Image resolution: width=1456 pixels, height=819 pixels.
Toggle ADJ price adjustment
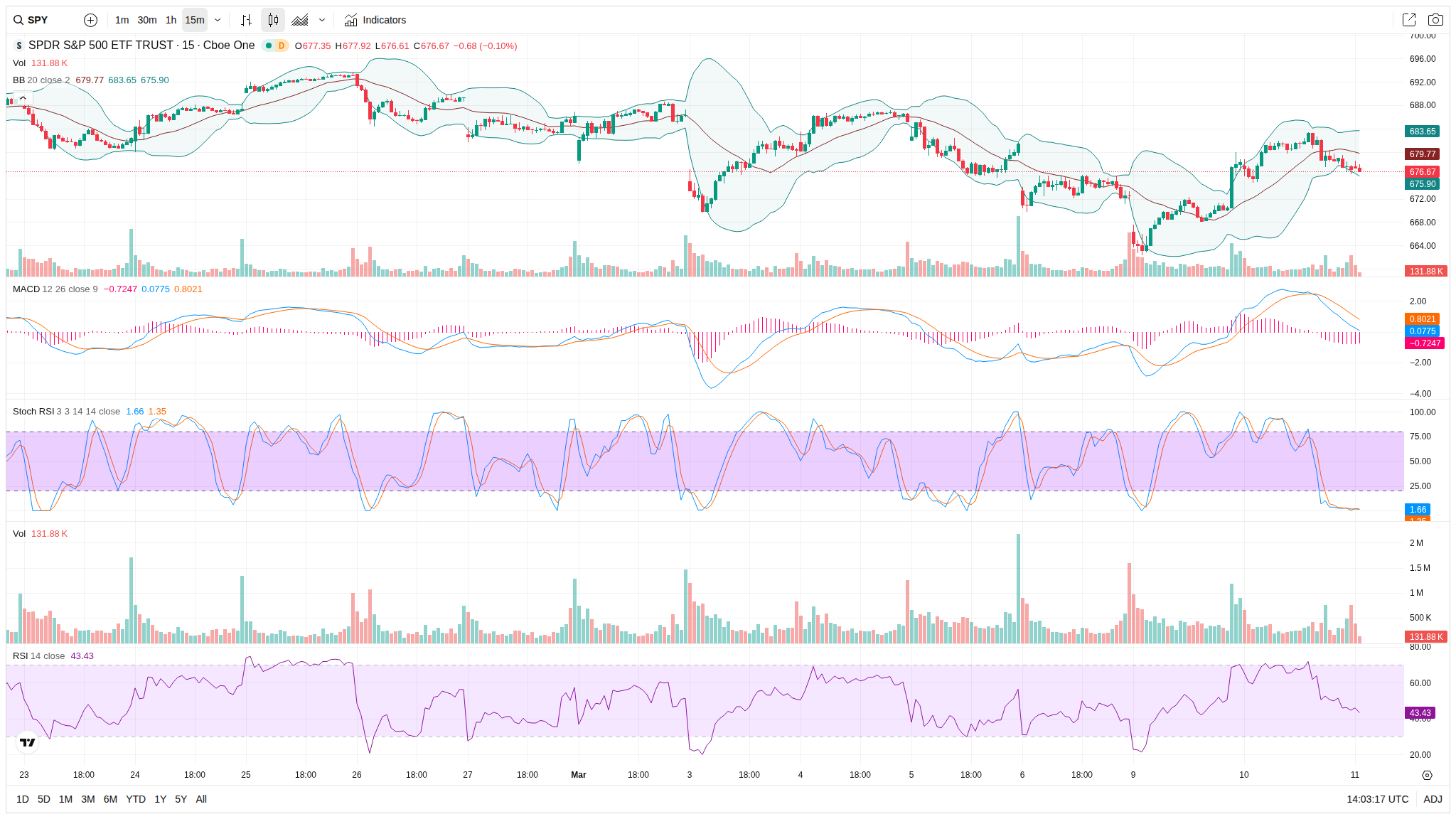tap(1433, 799)
